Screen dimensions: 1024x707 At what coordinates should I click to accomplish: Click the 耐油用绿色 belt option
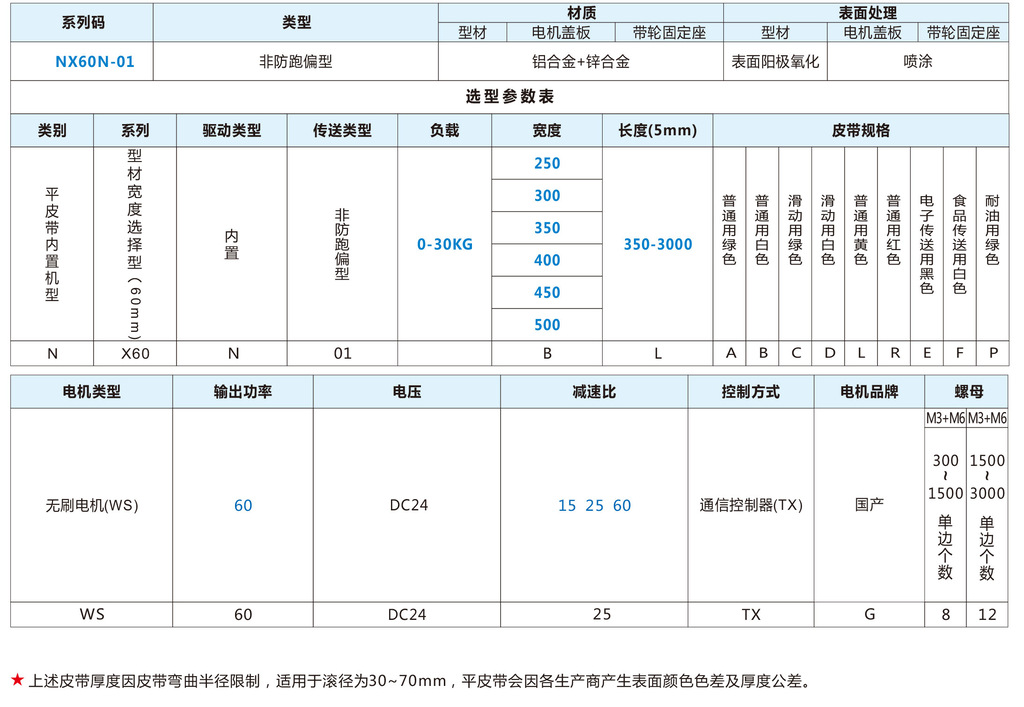(992, 230)
